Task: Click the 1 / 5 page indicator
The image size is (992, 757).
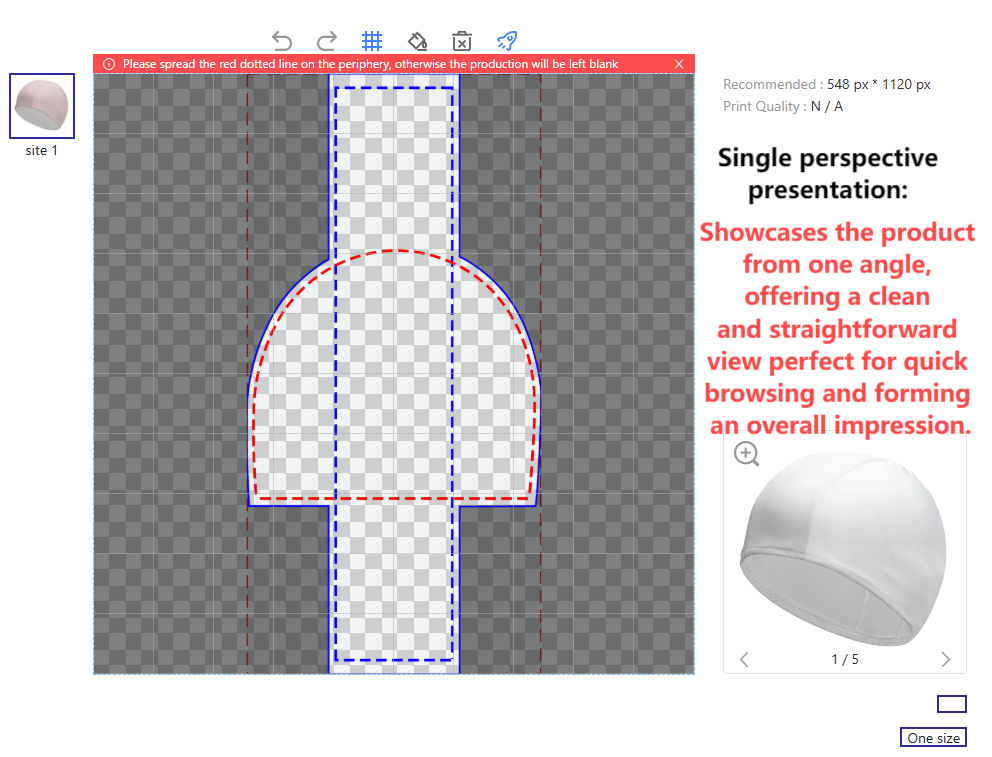Action: coord(845,660)
